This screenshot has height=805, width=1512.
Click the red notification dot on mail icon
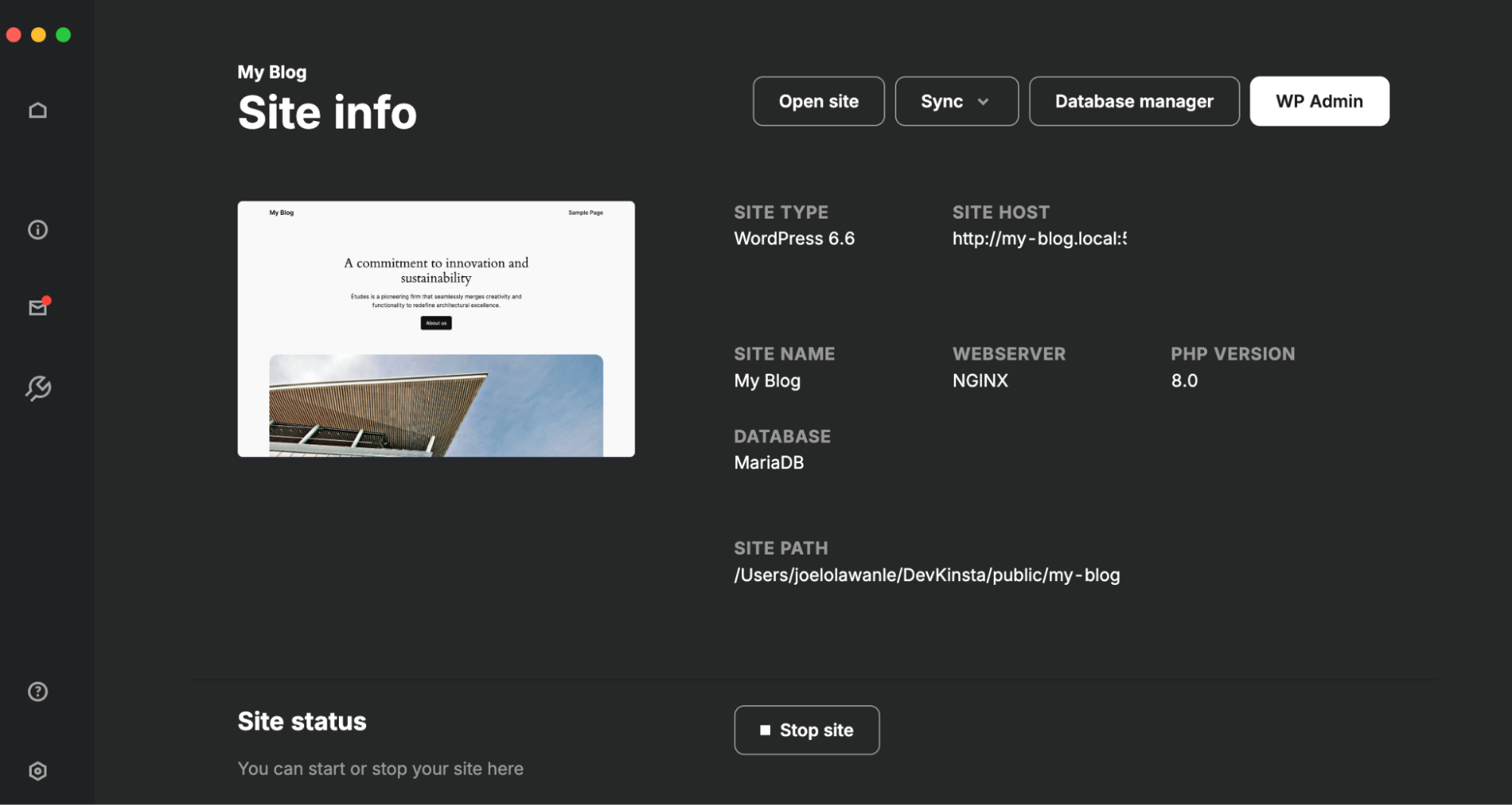47,298
